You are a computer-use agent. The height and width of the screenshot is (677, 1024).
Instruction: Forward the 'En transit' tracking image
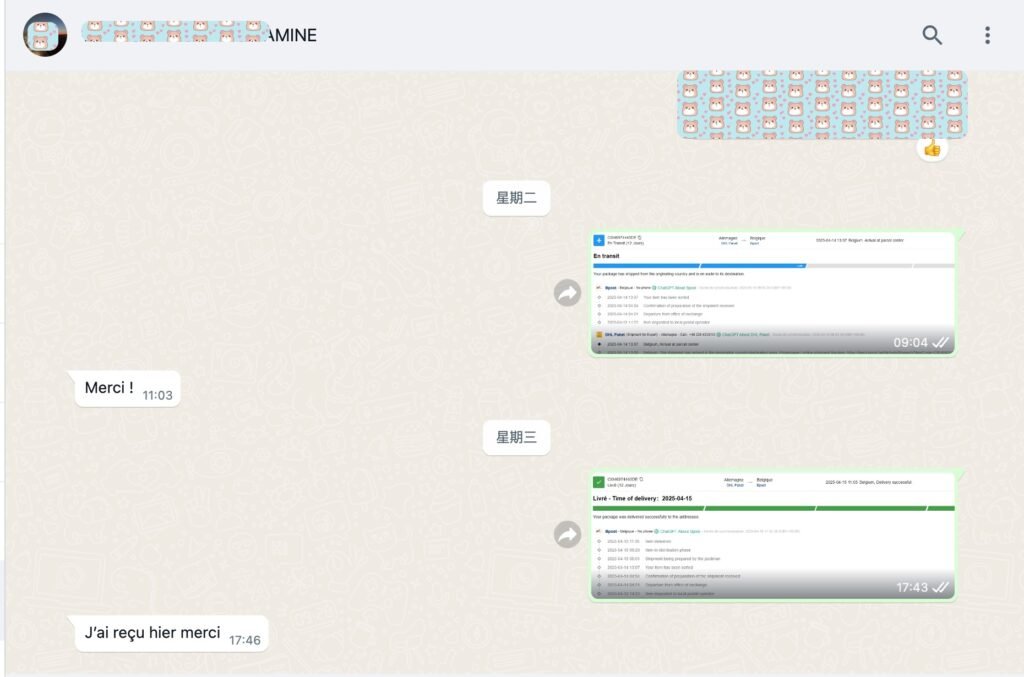pos(568,293)
